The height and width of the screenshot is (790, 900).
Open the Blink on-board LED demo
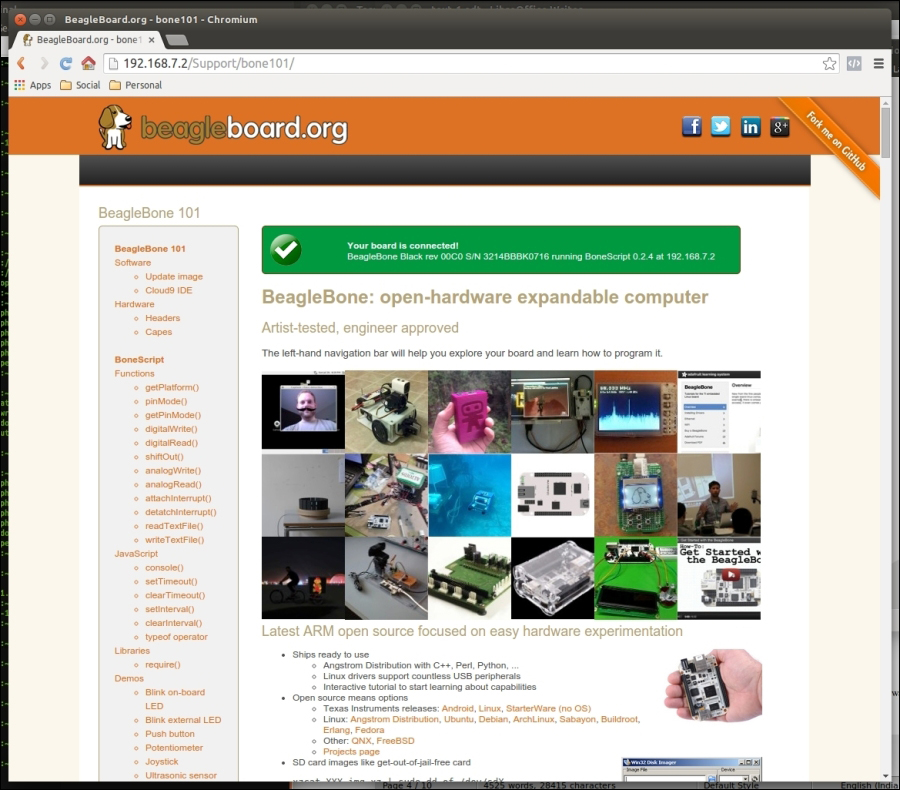[175, 699]
